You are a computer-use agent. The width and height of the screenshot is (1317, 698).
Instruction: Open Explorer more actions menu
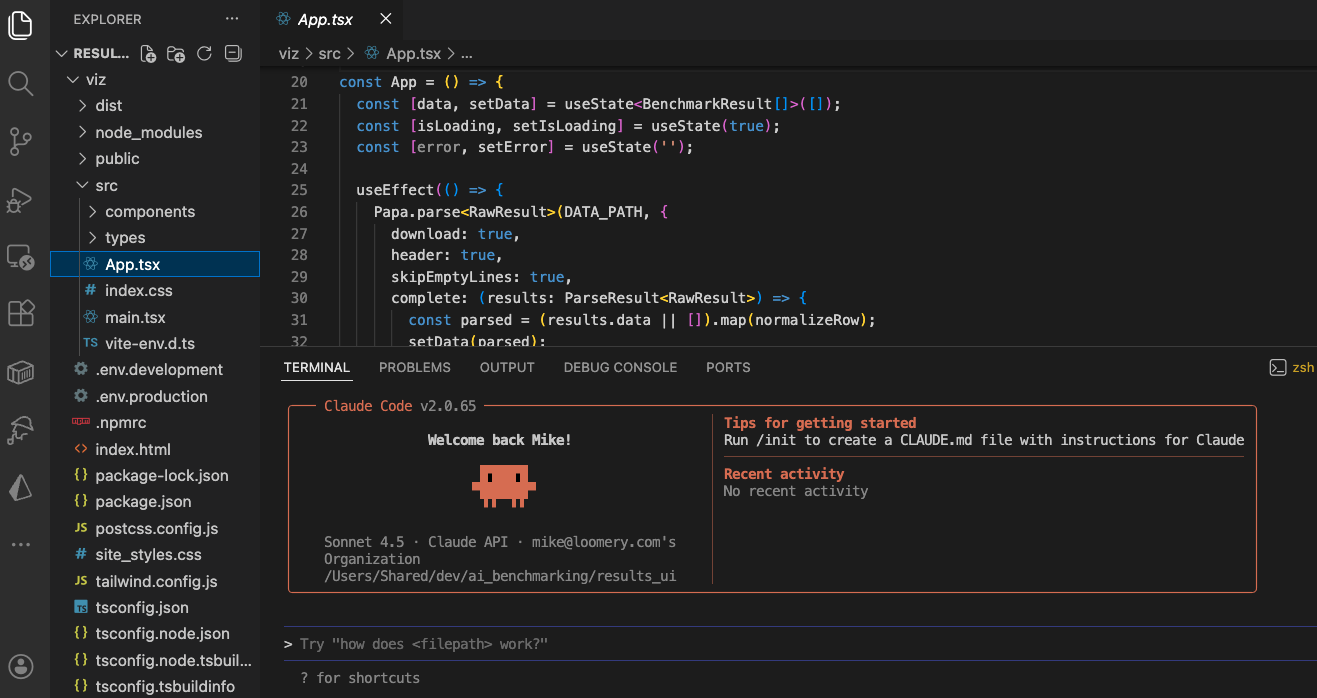pyautogui.click(x=232, y=18)
